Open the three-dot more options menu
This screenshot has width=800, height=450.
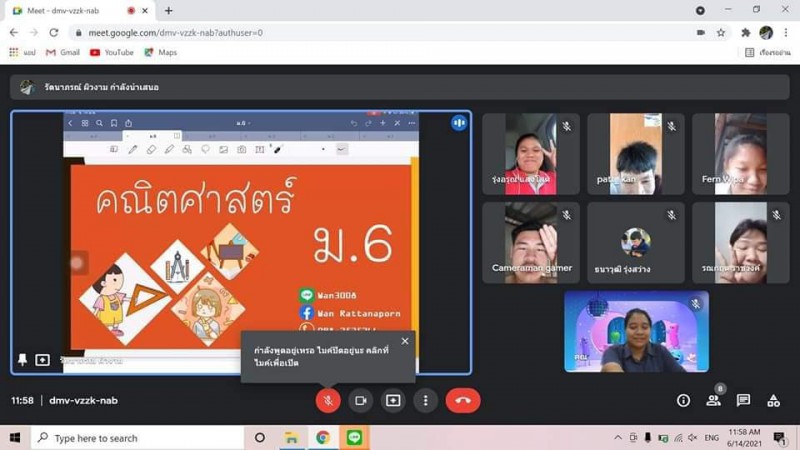[425, 400]
